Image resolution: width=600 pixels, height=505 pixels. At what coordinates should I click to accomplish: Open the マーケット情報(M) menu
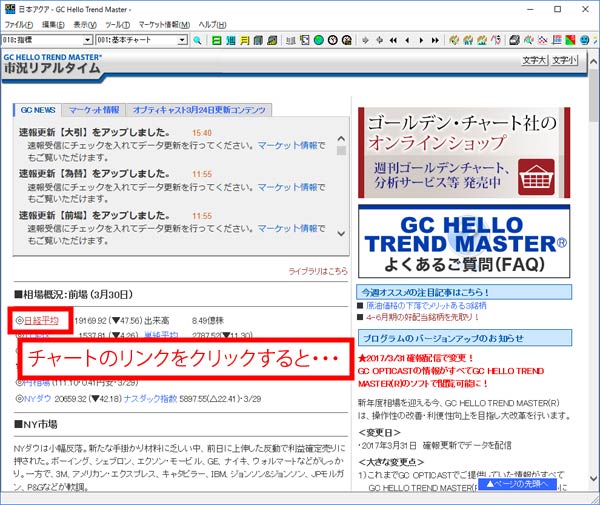click(x=164, y=25)
